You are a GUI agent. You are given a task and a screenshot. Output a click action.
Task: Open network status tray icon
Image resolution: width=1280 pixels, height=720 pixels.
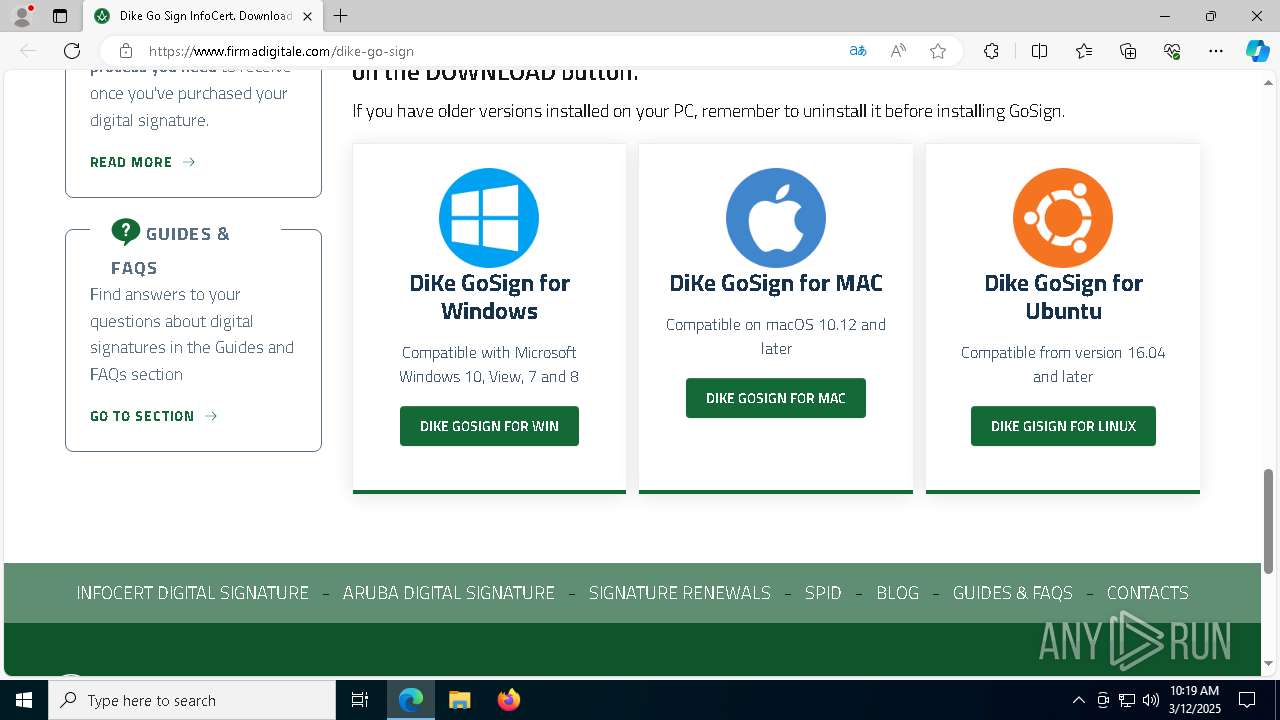pyautogui.click(x=1127, y=700)
